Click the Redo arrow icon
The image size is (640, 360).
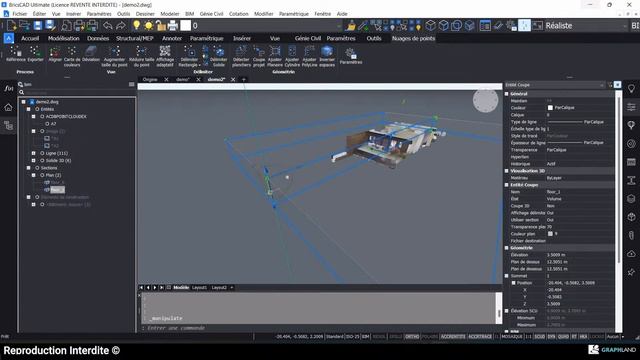121,26
